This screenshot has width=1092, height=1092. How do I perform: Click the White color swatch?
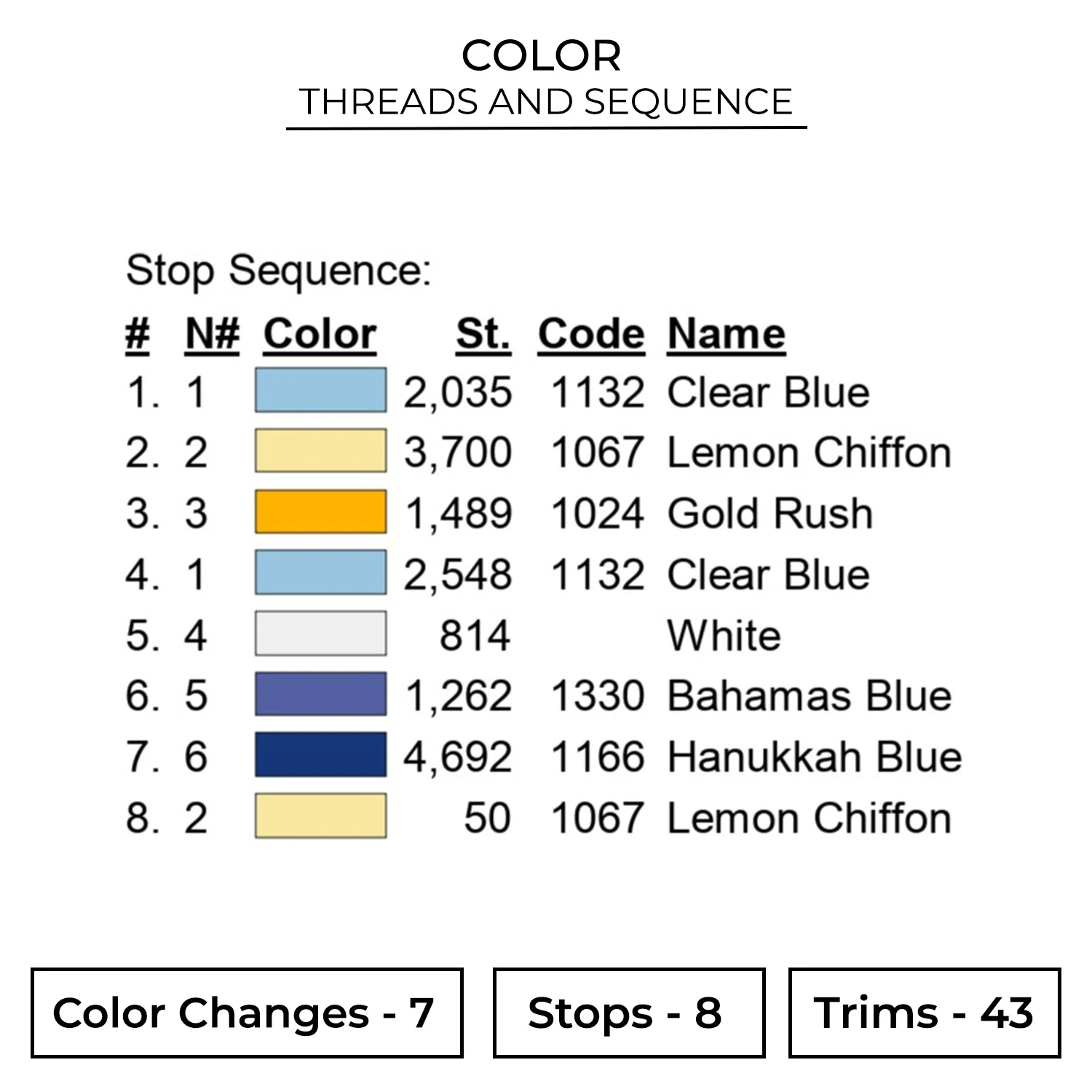(320, 634)
